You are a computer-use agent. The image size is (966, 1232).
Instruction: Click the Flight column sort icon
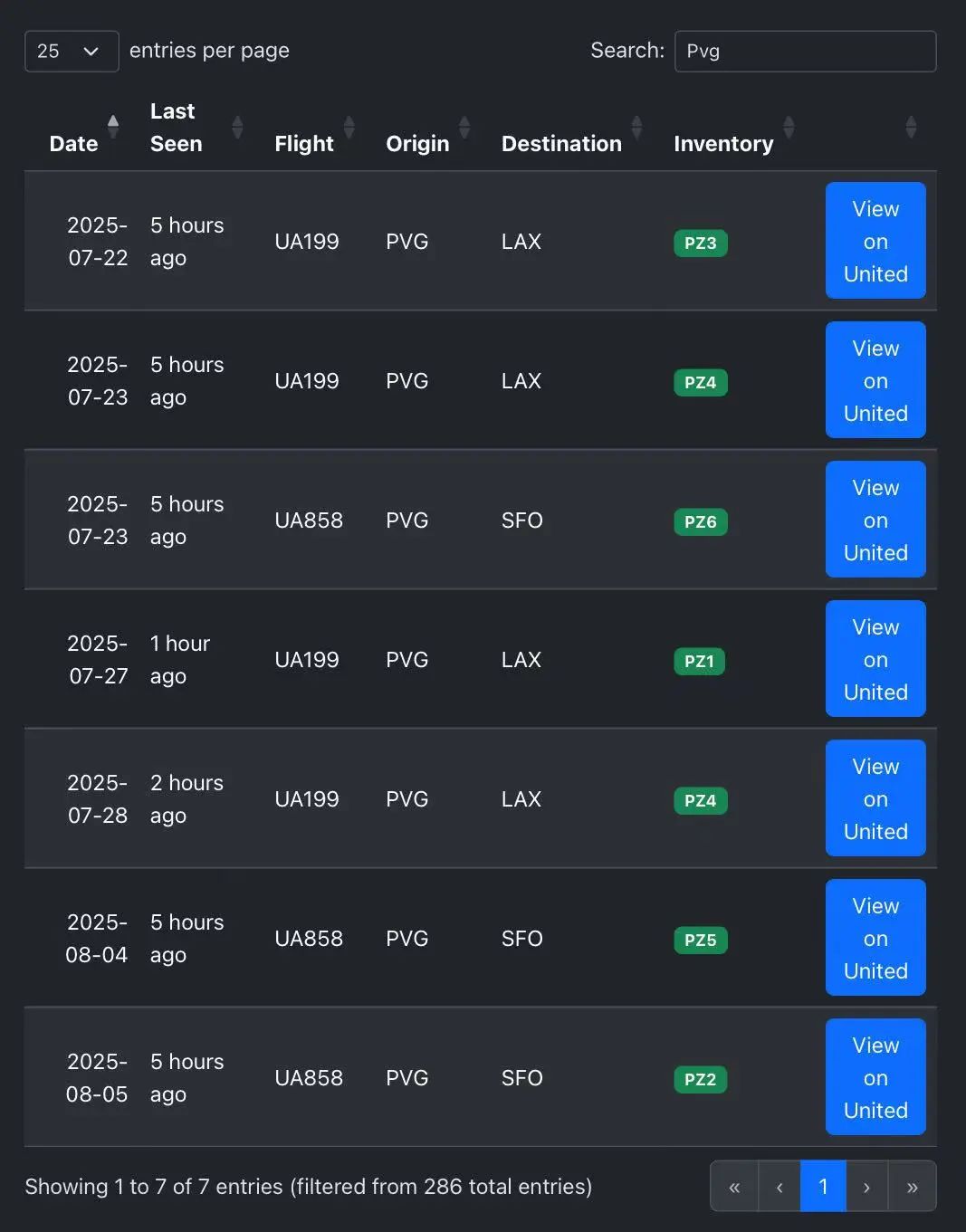[x=349, y=127]
